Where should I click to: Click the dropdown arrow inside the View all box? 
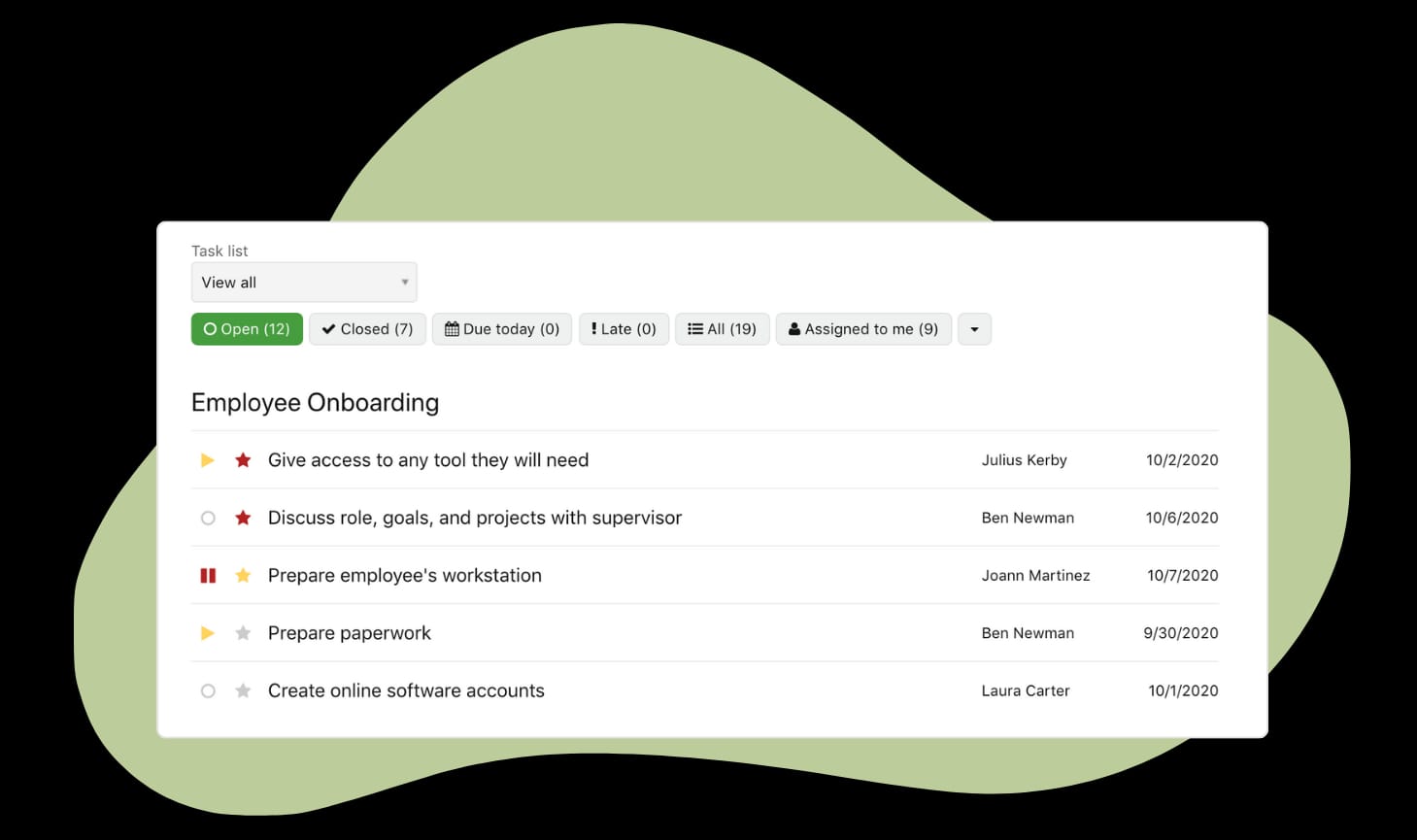click(x=404, y=282)
